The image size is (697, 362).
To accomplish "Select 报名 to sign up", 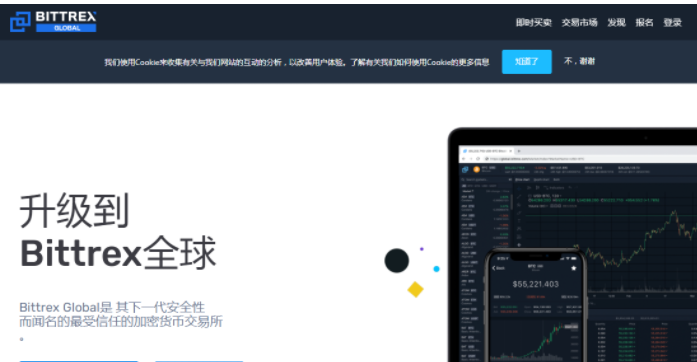I will [644, 22].
